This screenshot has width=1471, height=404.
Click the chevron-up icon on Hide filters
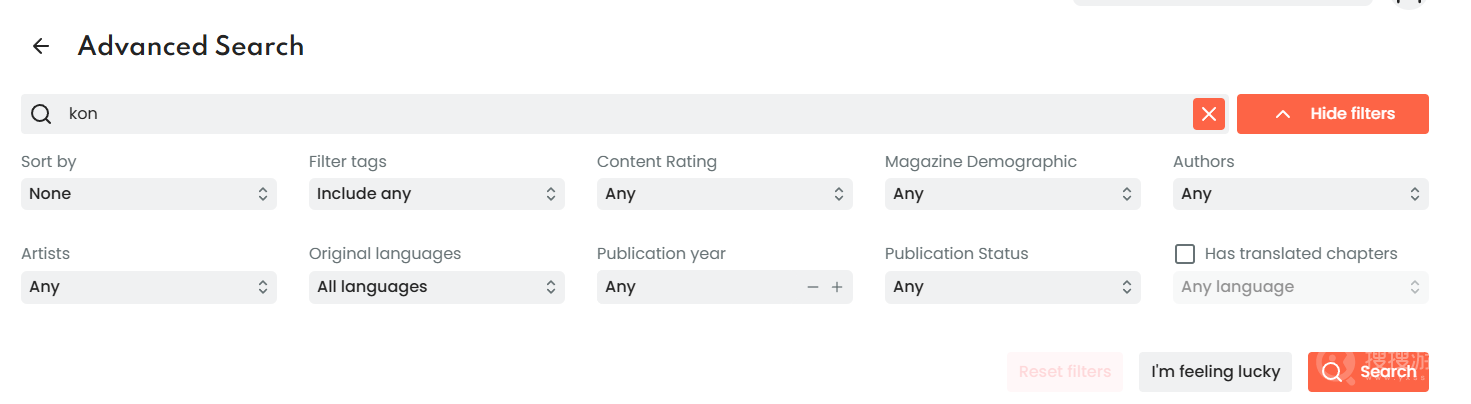[x=1283, y=114]
